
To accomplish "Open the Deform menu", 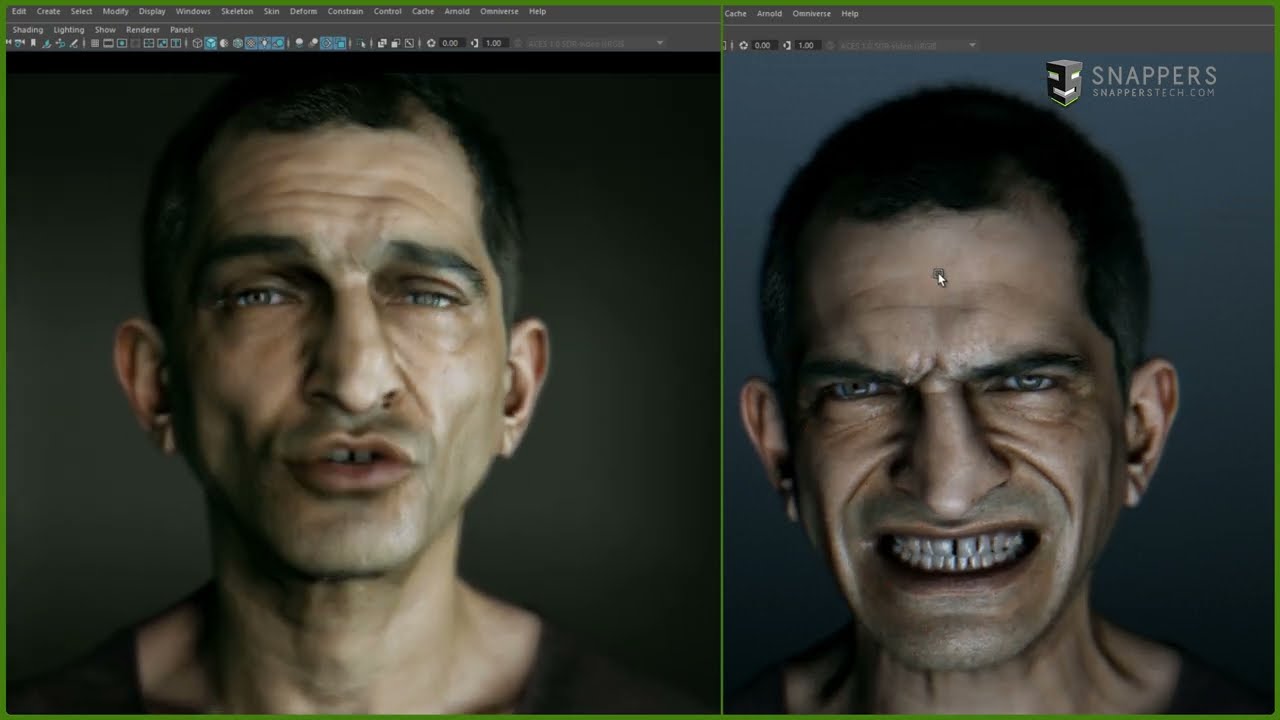I will [303, 12].
